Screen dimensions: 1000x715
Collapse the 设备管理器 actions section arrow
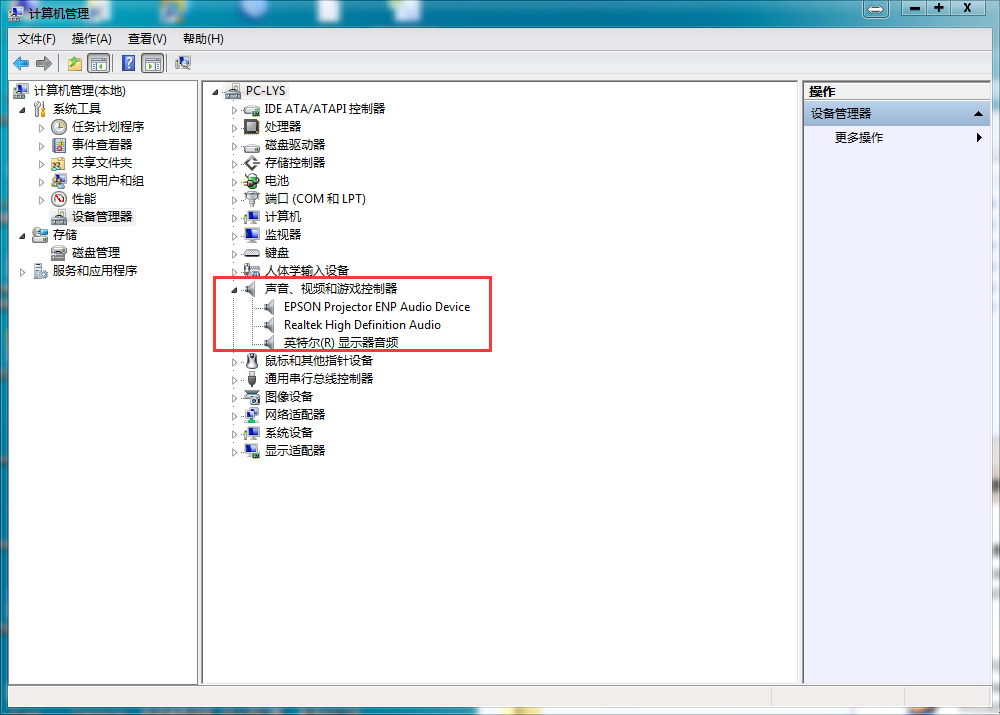point(978,114)
